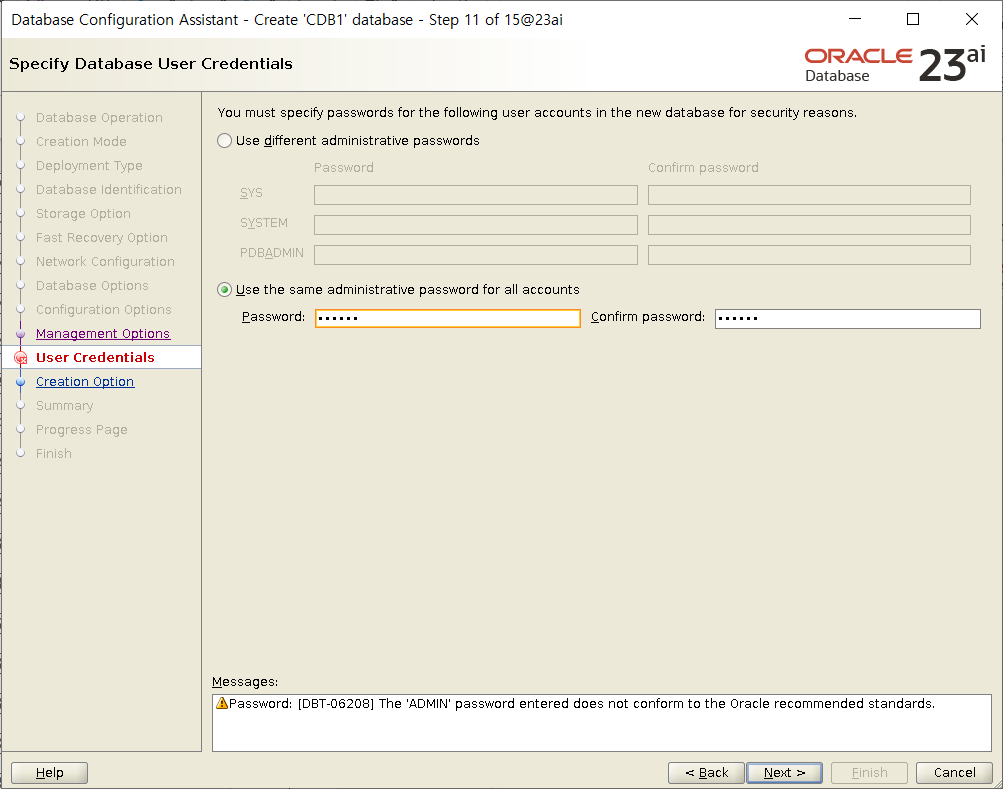The height and width of the screenshot is (789, 1003).
Task: Select 'Use different administrative passwords' radio button
Action: pos(225,141)
